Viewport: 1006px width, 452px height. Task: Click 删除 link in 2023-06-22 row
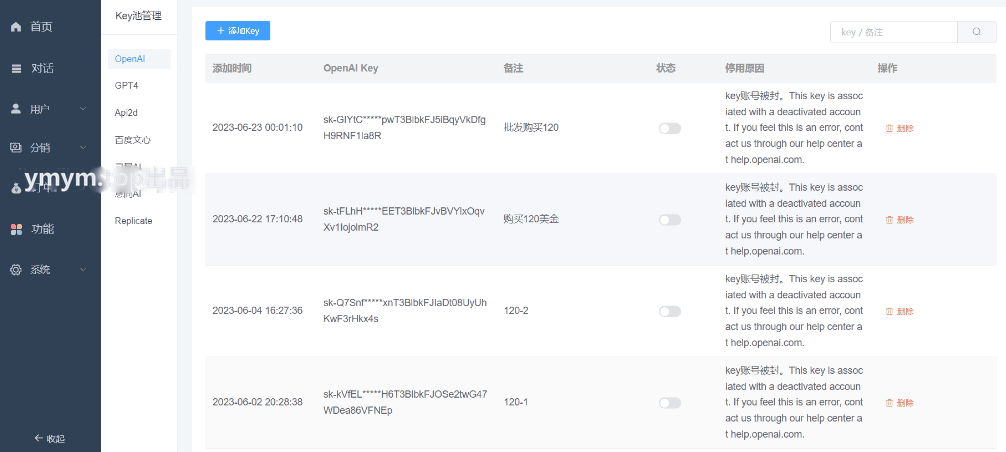(x=905, y=220)
